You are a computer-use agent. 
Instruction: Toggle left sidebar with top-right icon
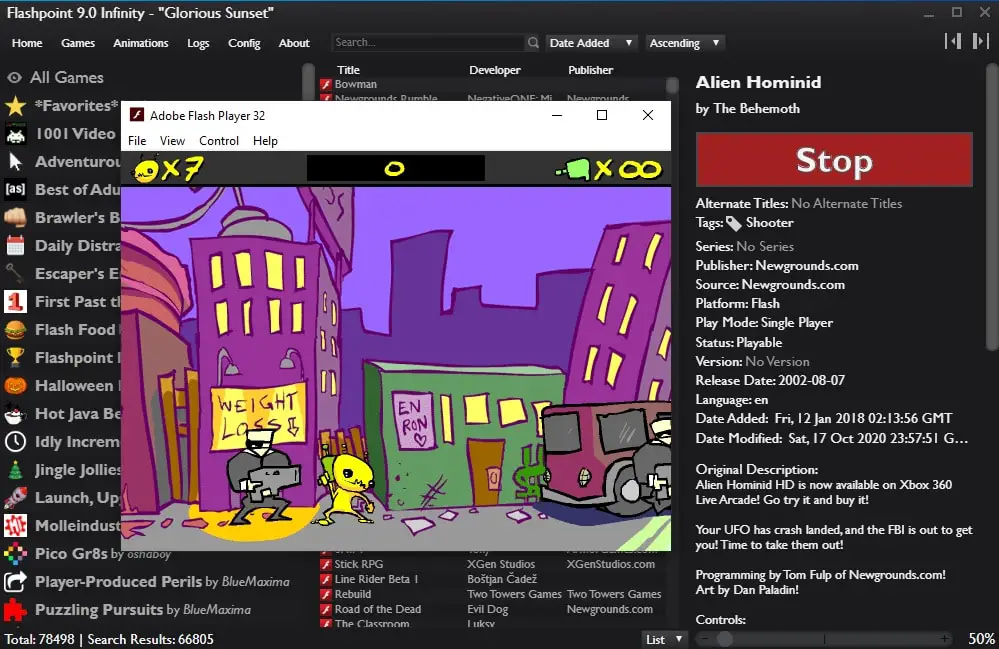pos(952,41)
